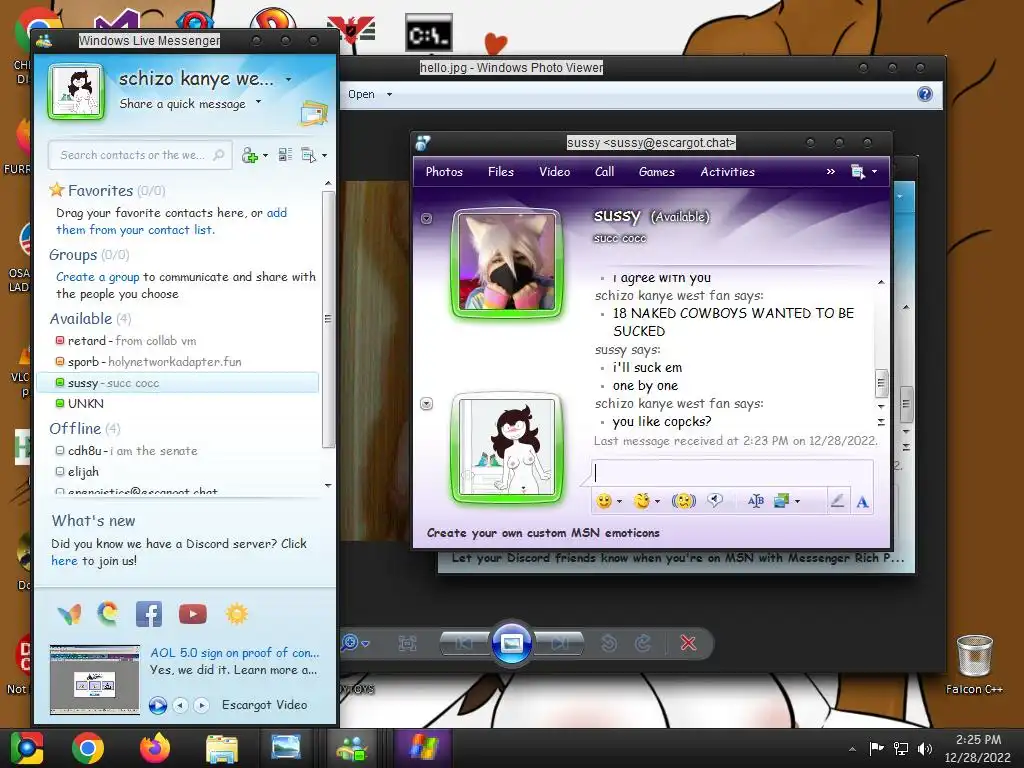Expand the background picker dropdown arrow

pyautogui.click(x=797, y=502)
